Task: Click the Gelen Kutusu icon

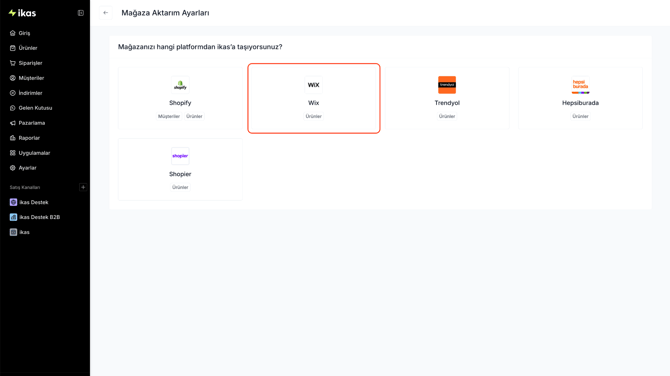Action: 13,108
